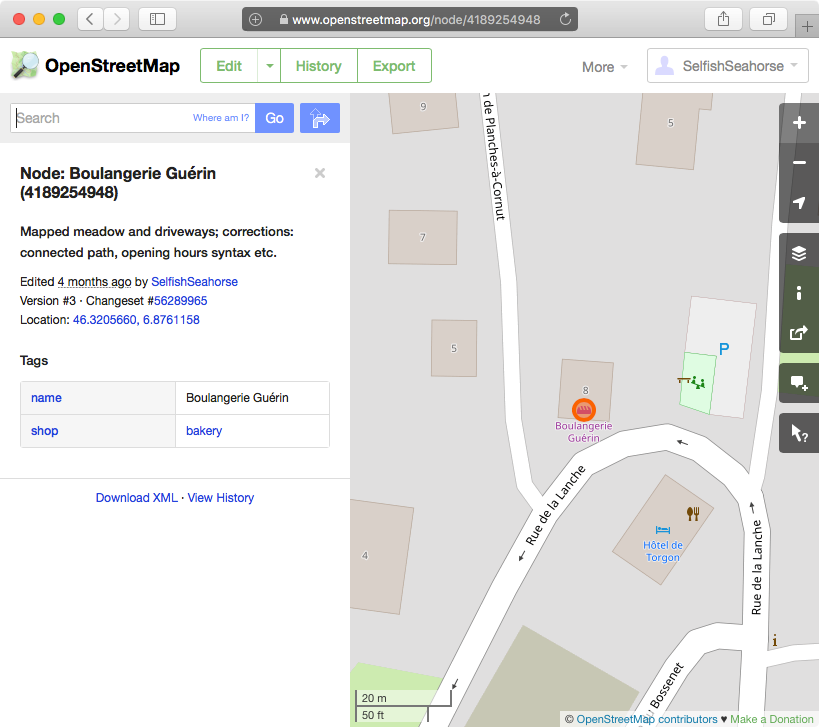Open the Edit dropdown arrow
This screenshot has height=727, width=819.
[270, 66]
